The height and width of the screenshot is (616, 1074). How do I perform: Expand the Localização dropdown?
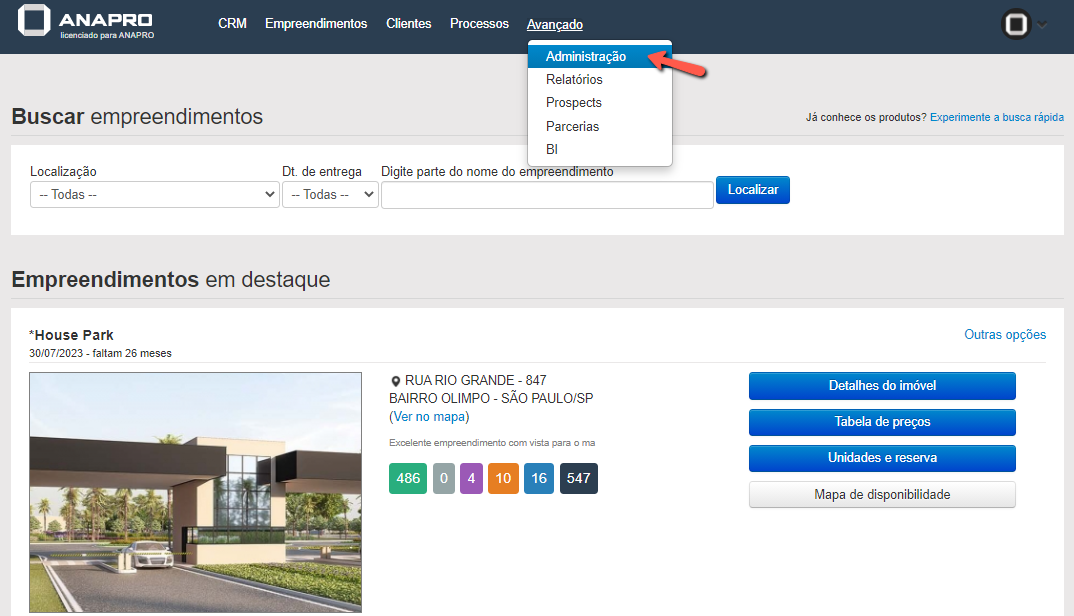[x=155, y=195]
